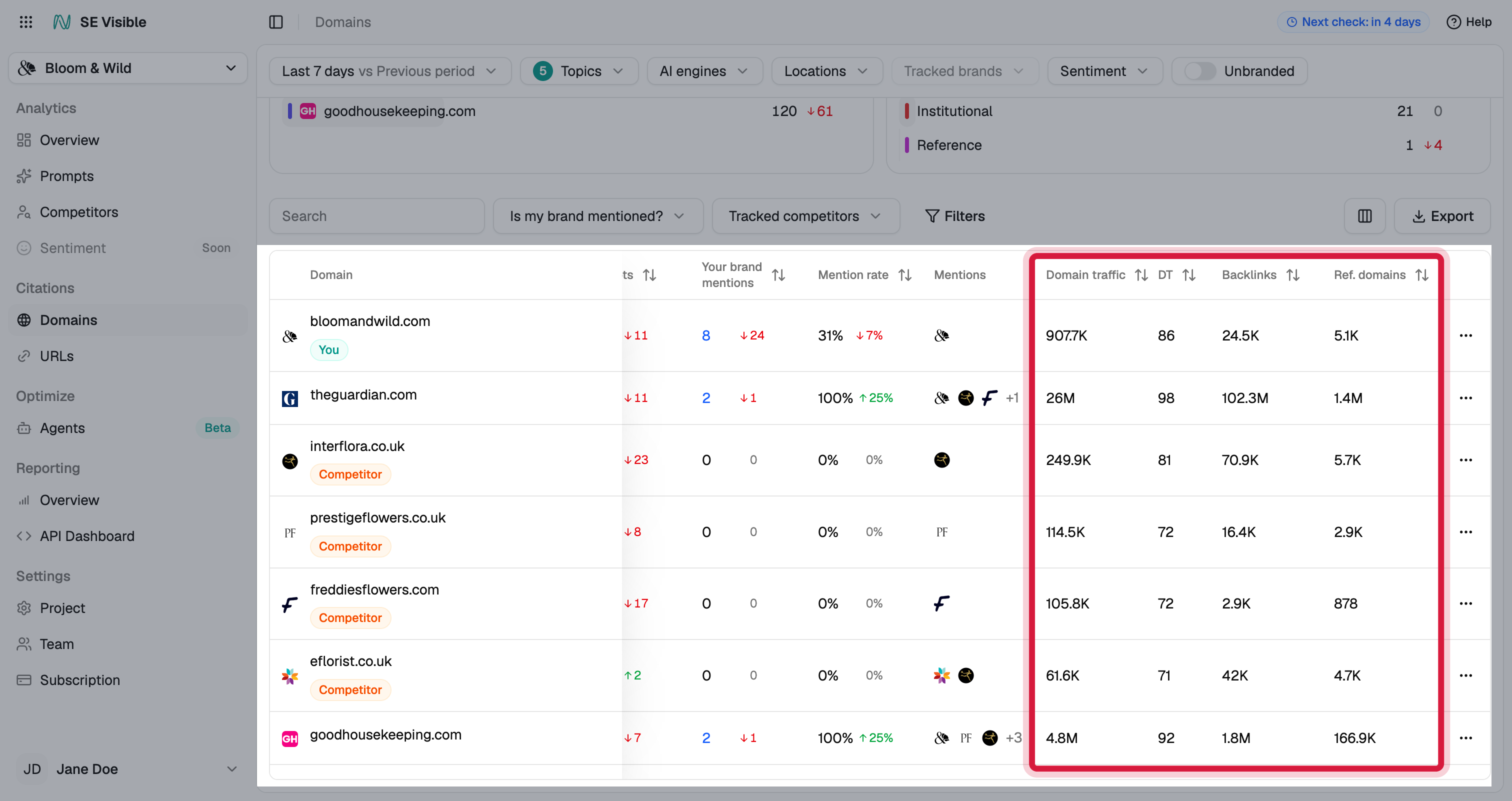Expand the Topics filter dropdown
The width and height of the screenshot is (1512, 801).
click(578, 71)
